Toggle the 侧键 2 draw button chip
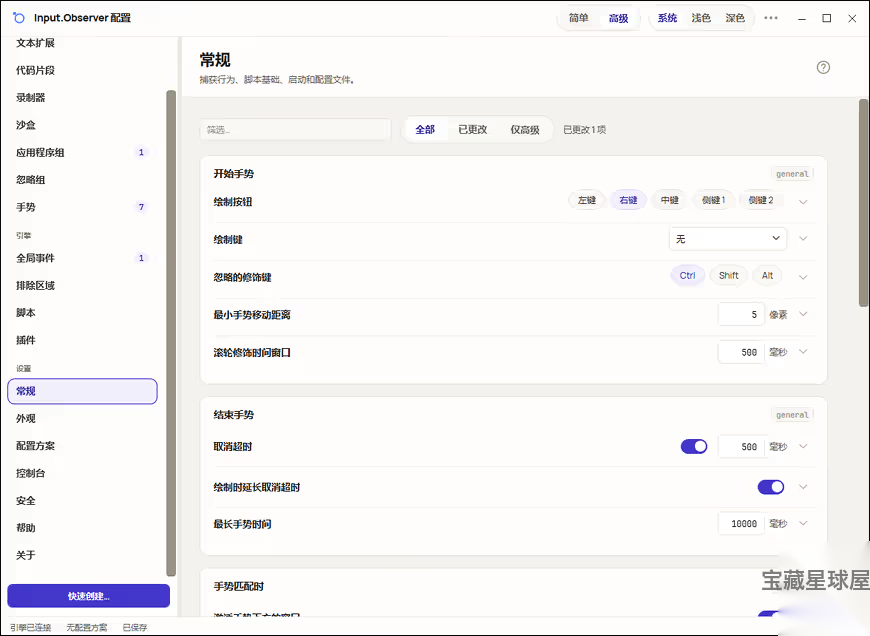 point(761,200)
